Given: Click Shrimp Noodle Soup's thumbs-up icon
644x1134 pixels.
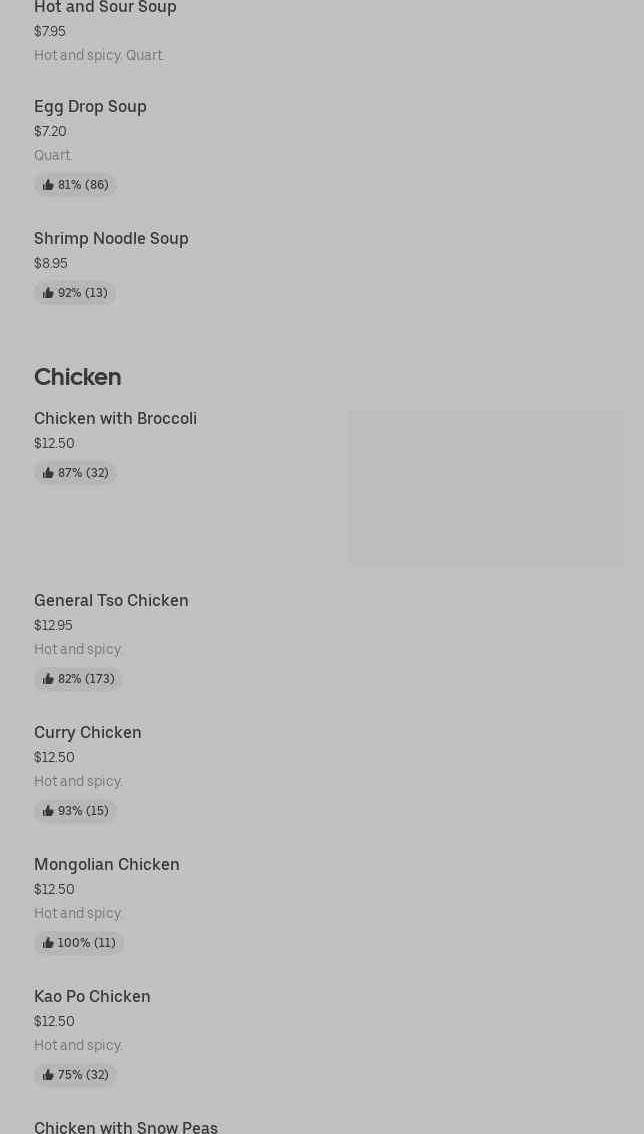Looking at the screenshot, I should tap(48, 293).
